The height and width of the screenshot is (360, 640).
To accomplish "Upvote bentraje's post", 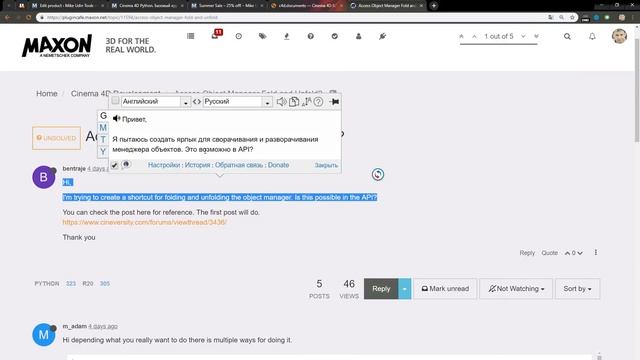I will 567,253.
